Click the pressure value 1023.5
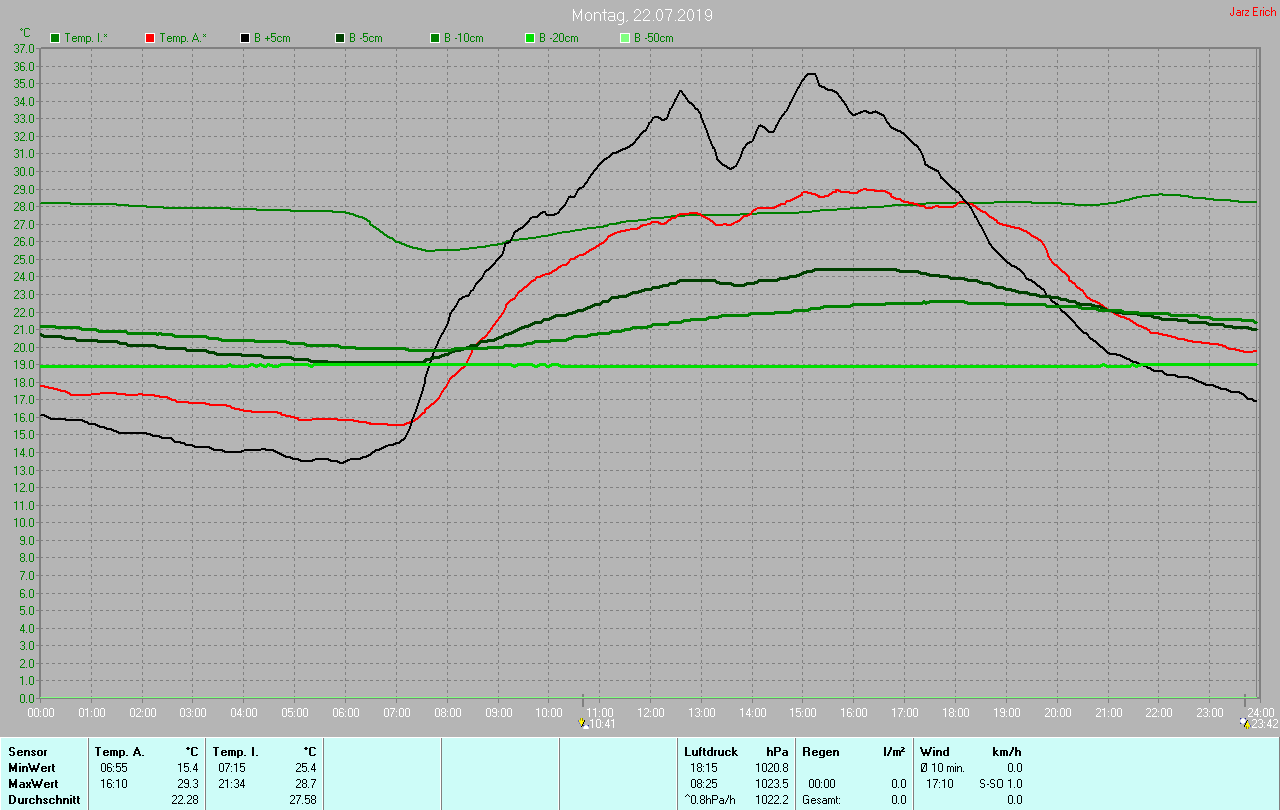 point(772,783)
